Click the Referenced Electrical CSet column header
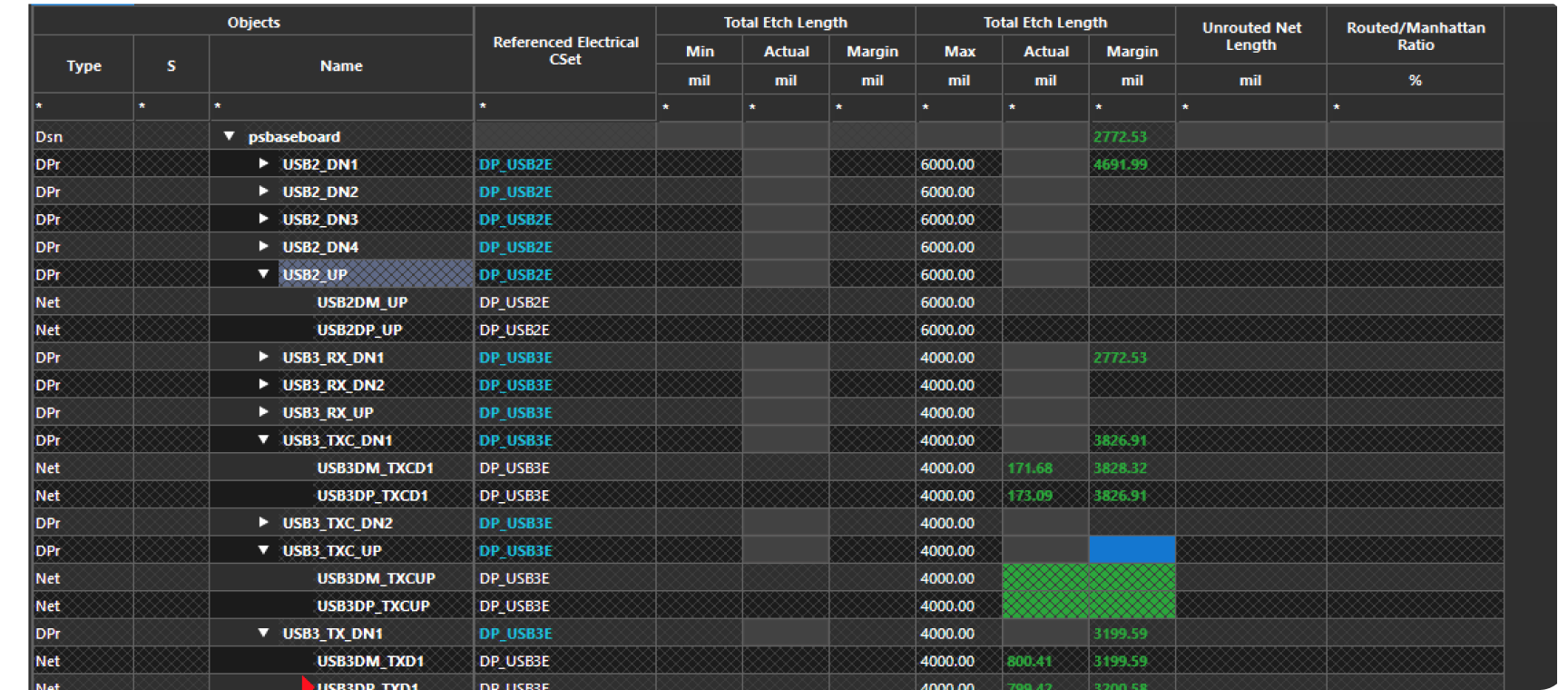Viewport: 1568px width, 690px height. (x=565, y=51)
